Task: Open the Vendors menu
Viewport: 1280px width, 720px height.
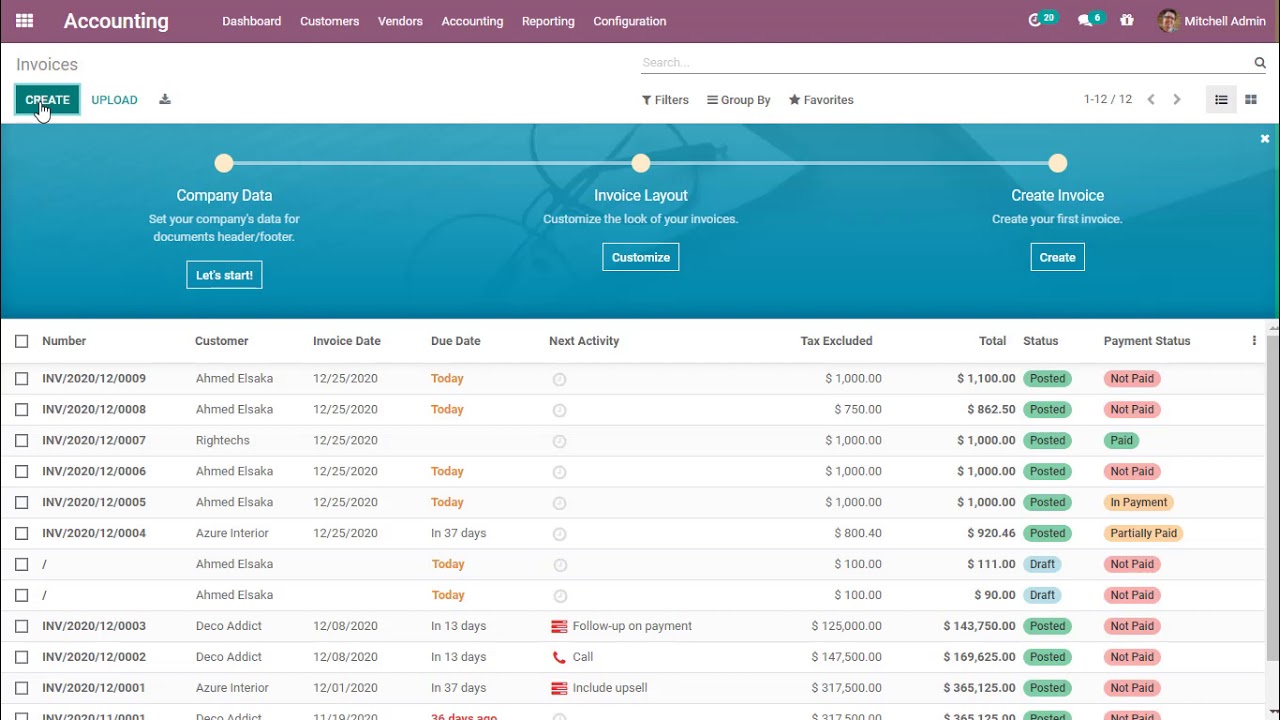Action: [x=400, y=21]
